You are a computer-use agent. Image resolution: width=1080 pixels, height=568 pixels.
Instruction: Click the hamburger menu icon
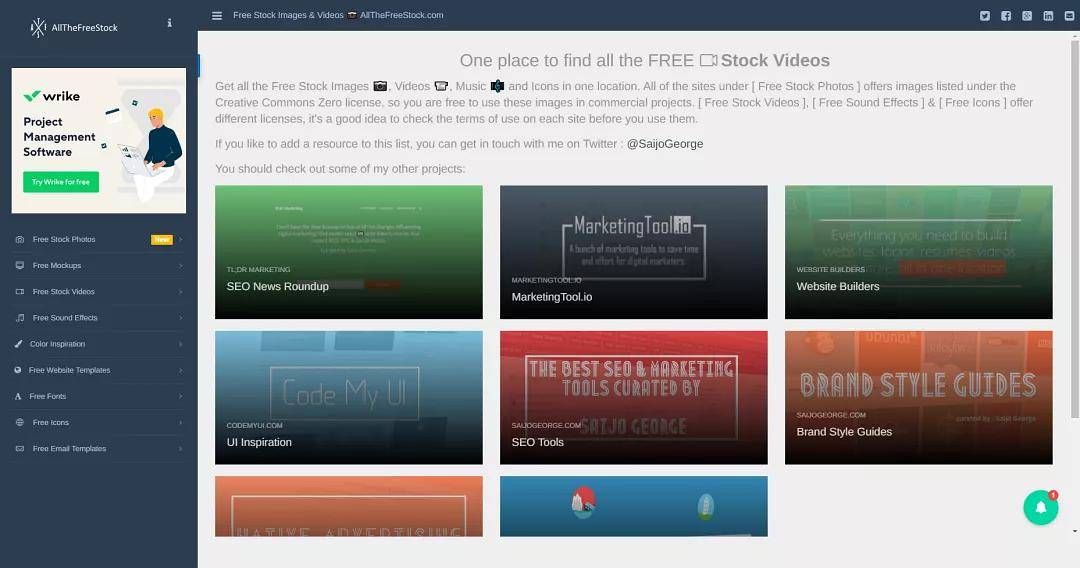pos(217,15)
